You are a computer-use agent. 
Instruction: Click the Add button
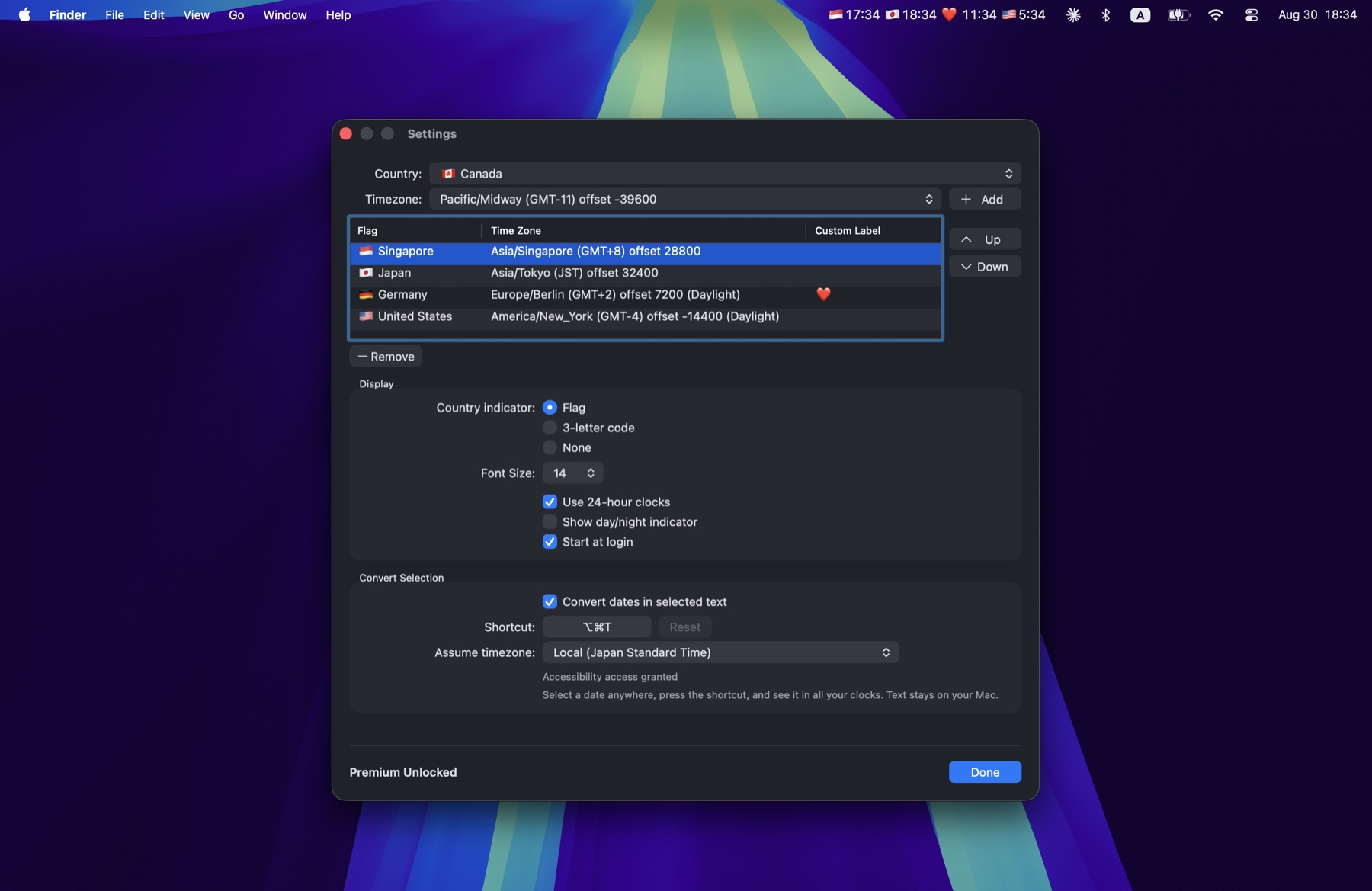[x=985, y=199]
